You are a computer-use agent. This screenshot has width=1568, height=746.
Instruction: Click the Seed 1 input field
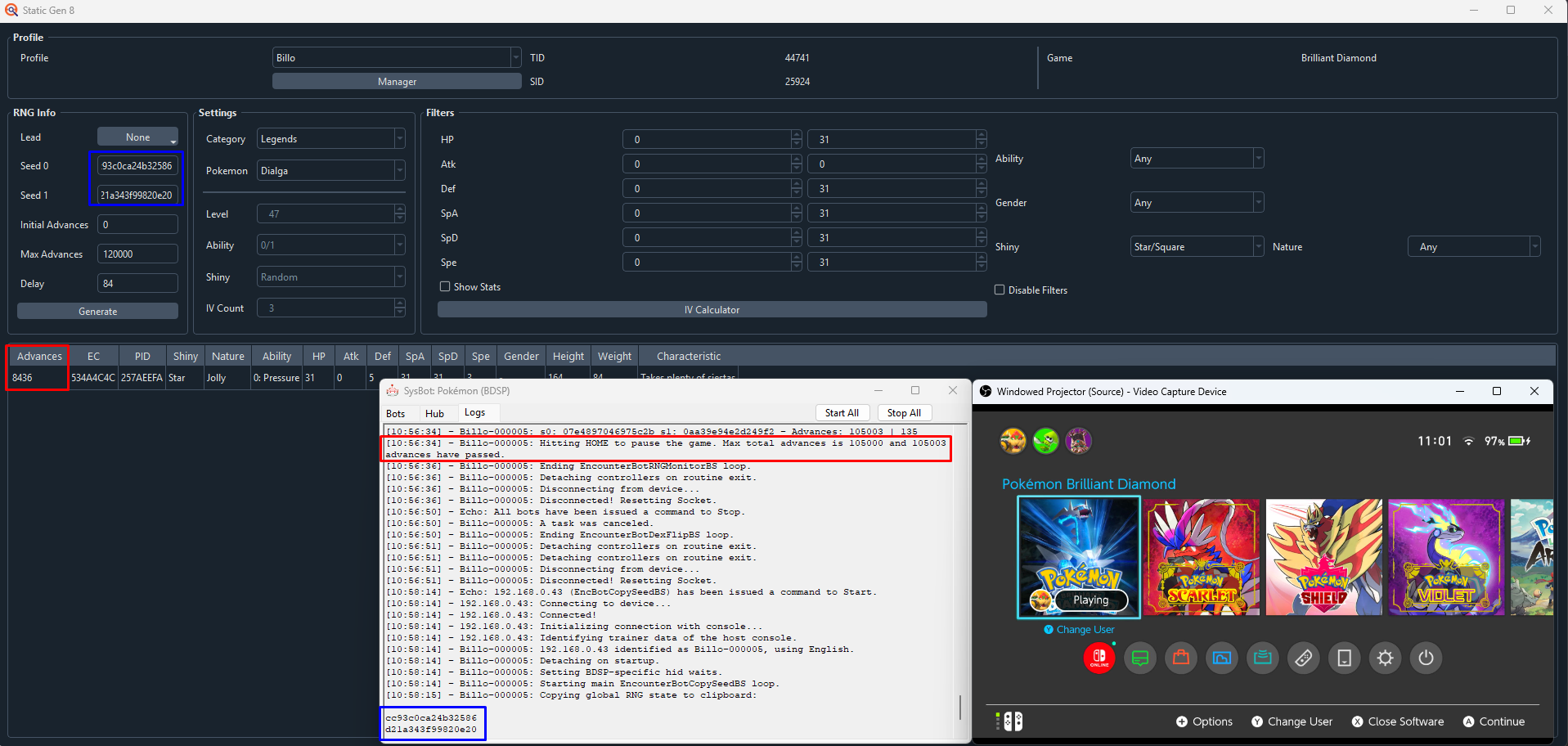tap(137, 195)
